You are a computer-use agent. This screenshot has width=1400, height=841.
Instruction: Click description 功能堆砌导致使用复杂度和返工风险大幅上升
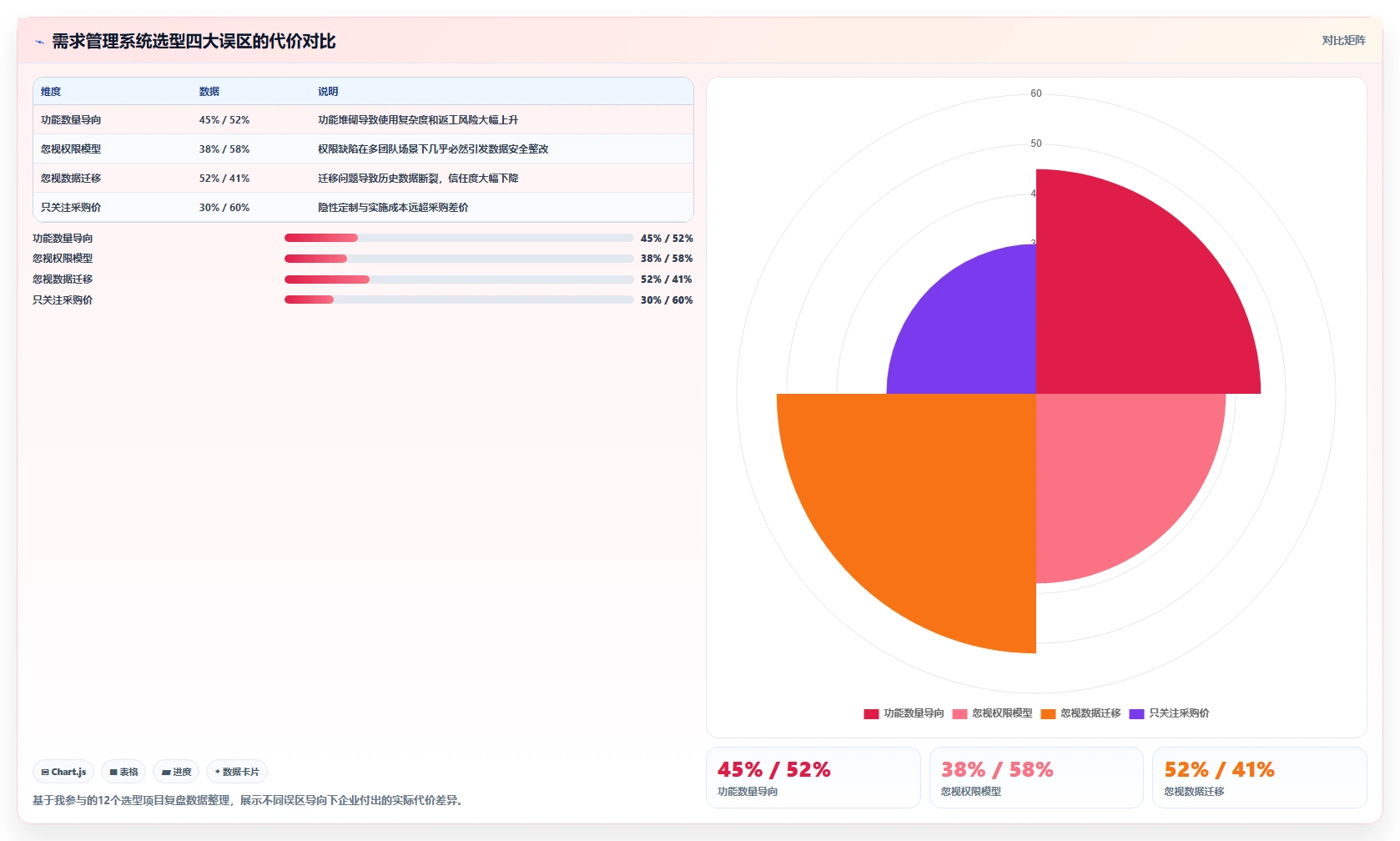[x=418, y=120]
